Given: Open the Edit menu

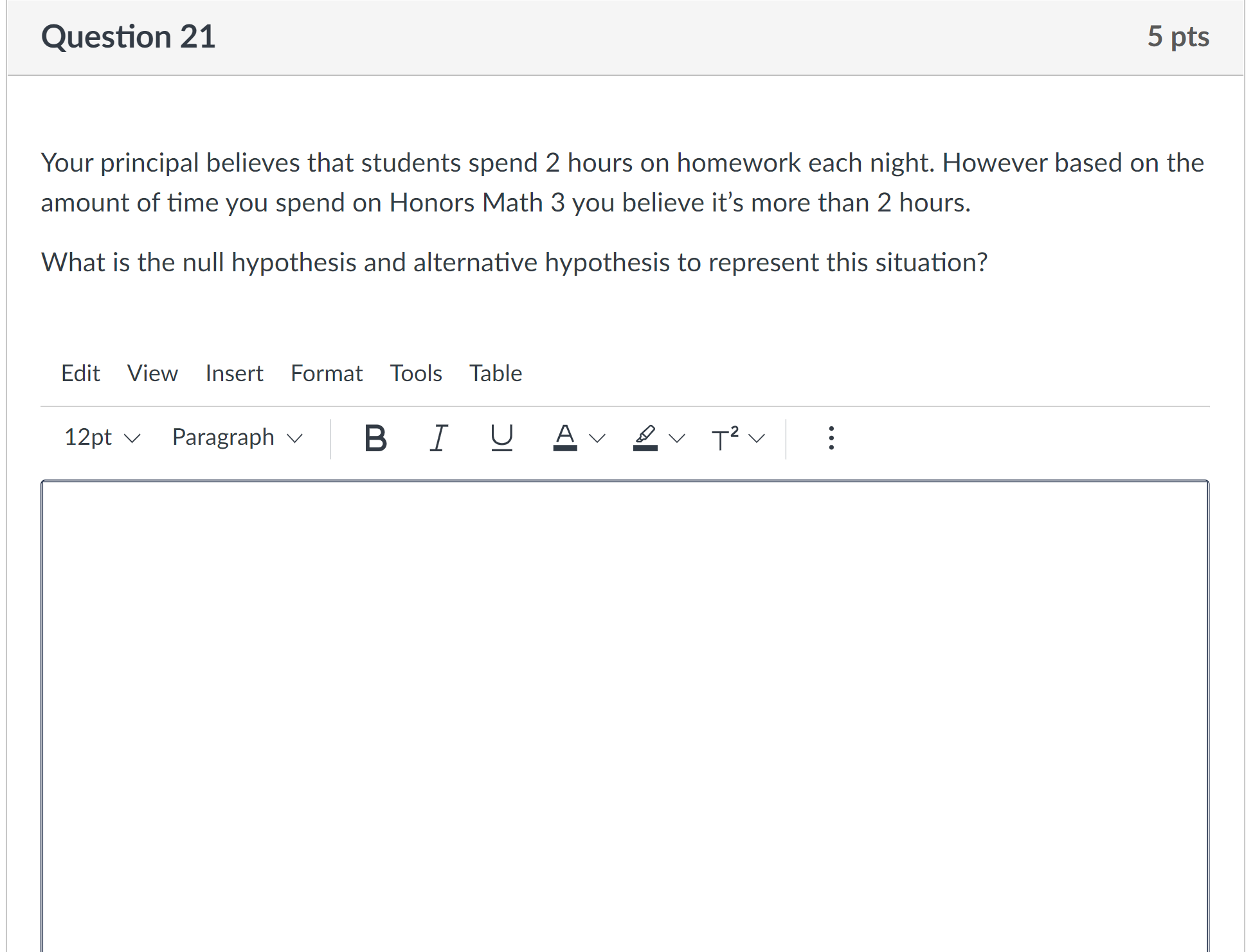Looking at the screenshot, I should click(x=80, y=373).
